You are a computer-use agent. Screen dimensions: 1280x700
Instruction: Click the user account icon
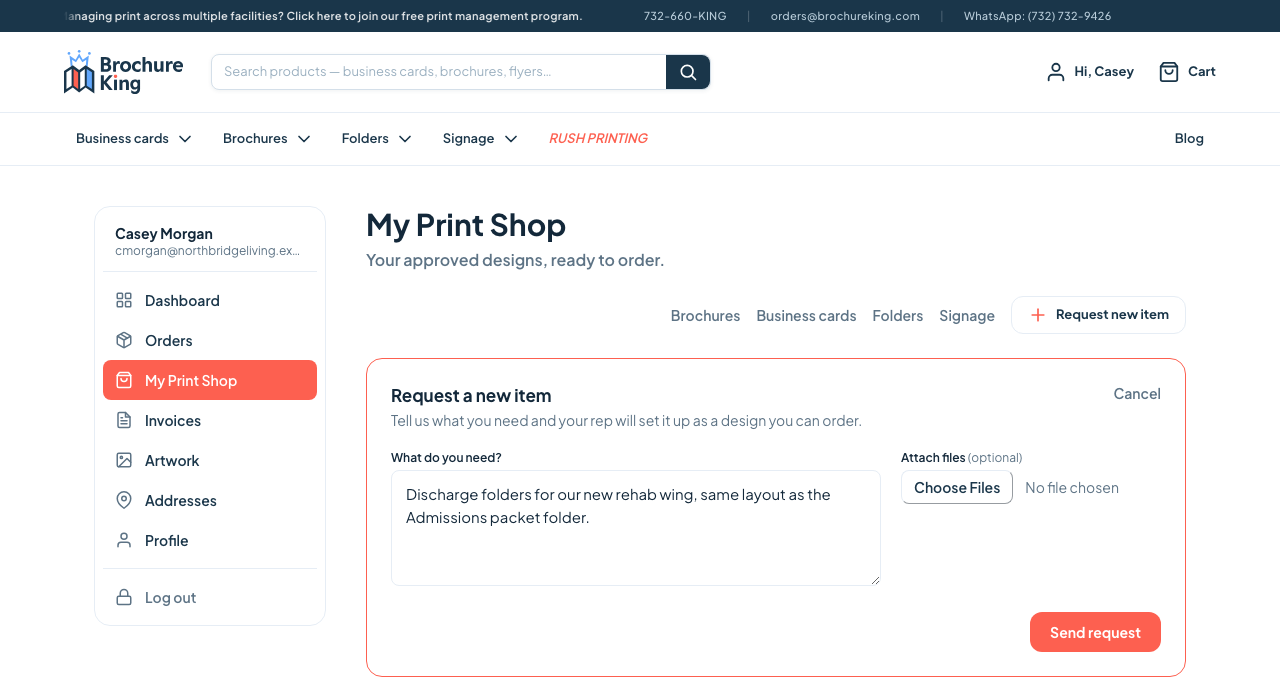tap(1056, 72)
